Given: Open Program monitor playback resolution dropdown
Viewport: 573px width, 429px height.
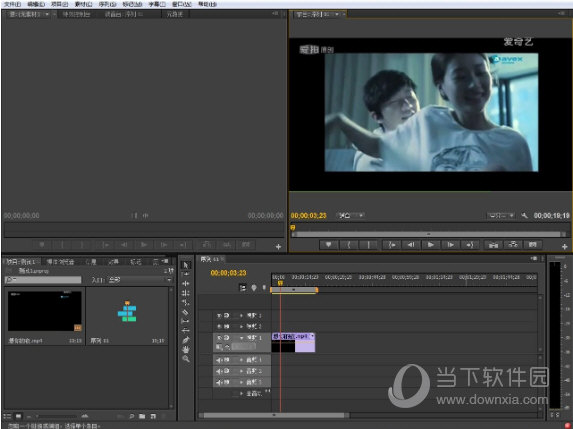Looking at the screenshot, I should 501,216.
